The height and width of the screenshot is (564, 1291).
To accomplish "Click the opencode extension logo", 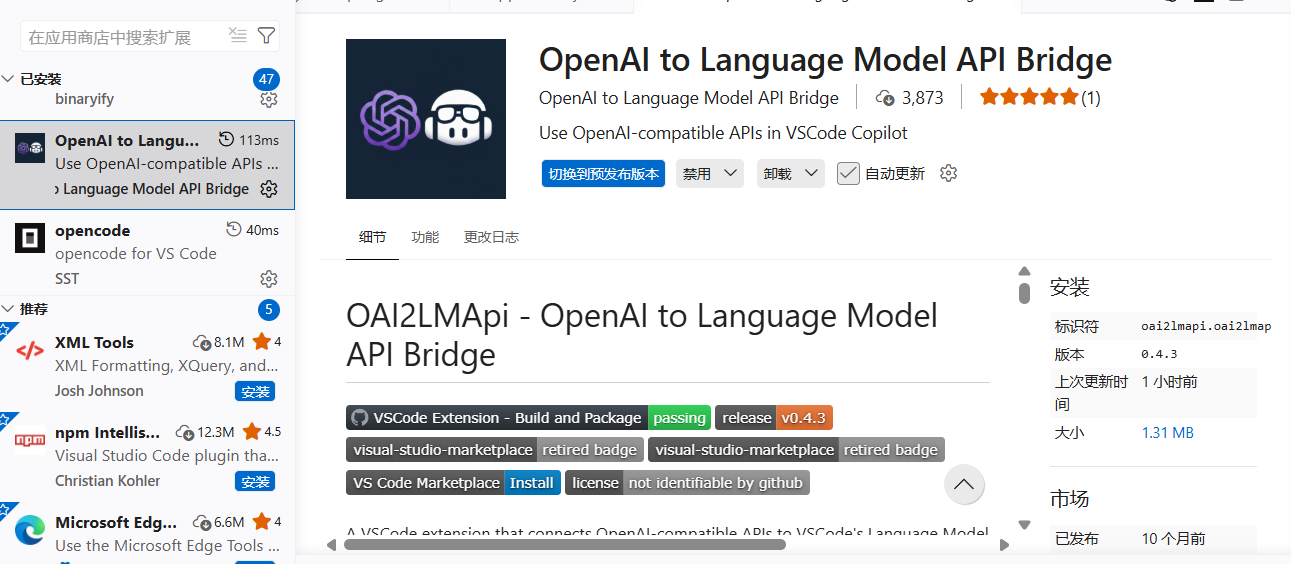I will [x=30, y=238].
